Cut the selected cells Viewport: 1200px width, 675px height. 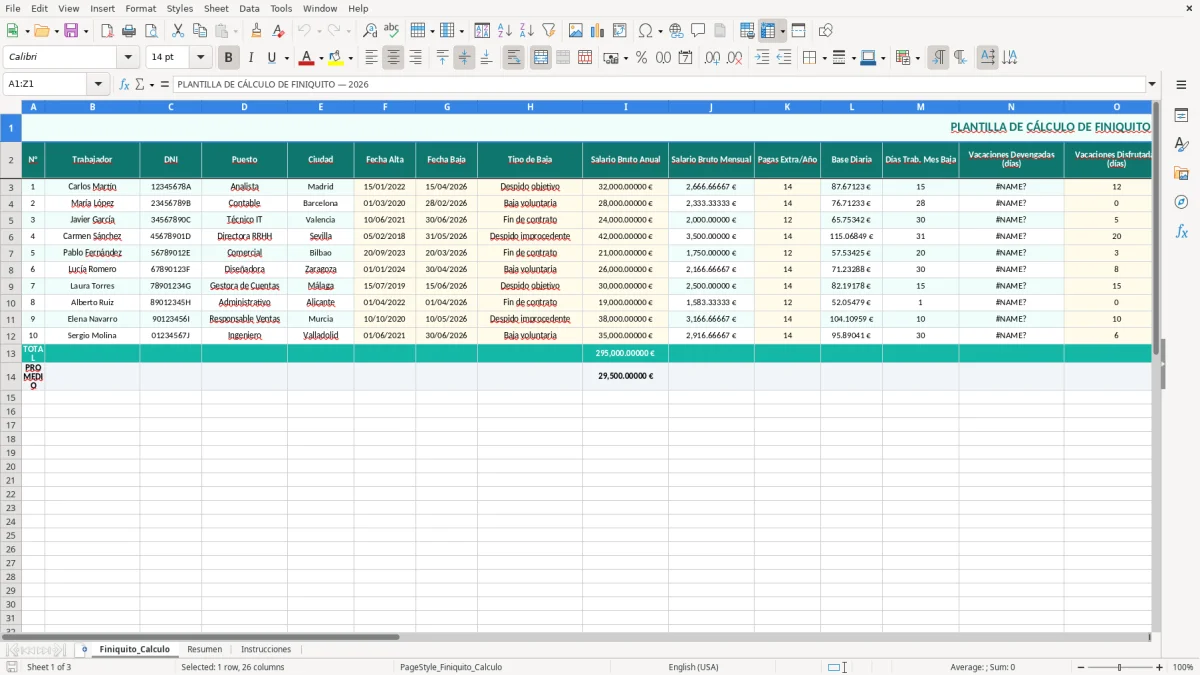178,31
